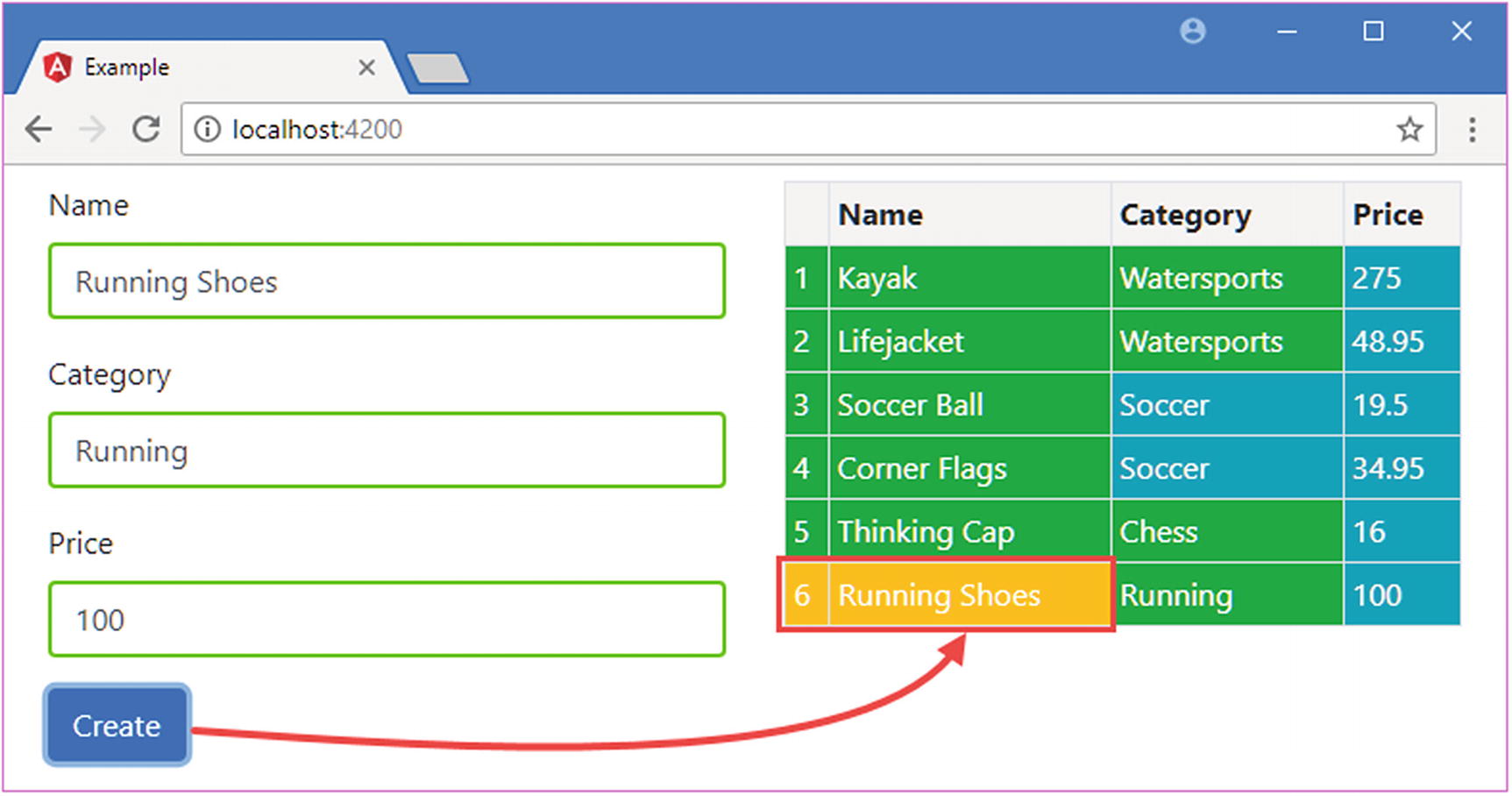The height and width of the screenshot is (796, 1512).
Task: Click price 100 cell in table
Action: (x=1402, y=595)
